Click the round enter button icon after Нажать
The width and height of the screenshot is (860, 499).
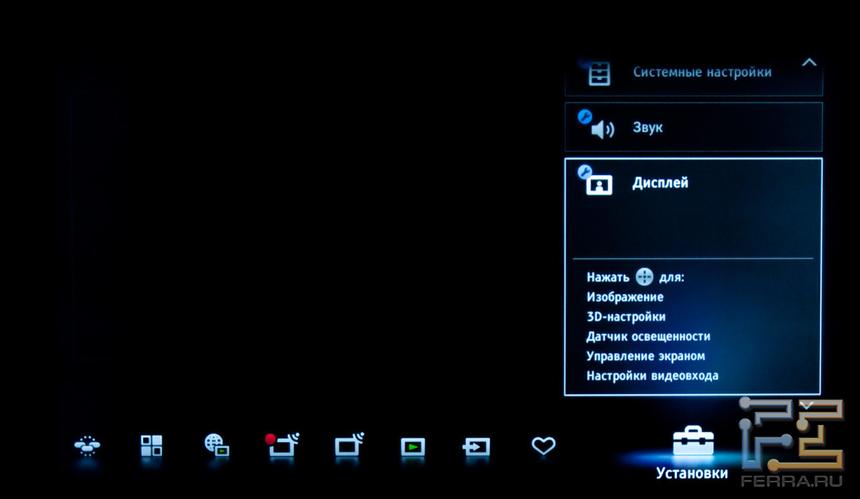point(644,277)
